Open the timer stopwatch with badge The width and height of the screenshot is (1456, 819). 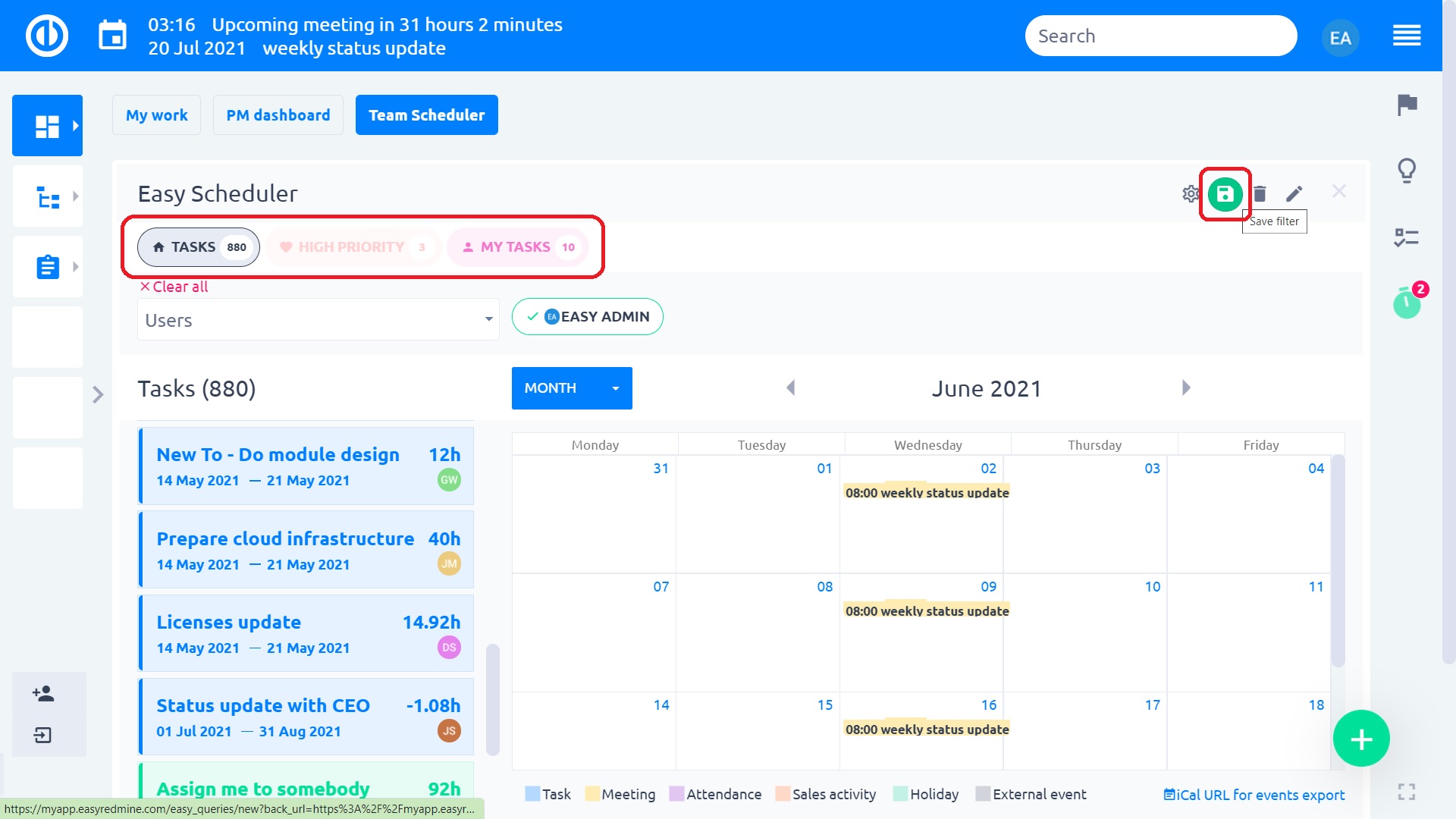click(1407, 303)
